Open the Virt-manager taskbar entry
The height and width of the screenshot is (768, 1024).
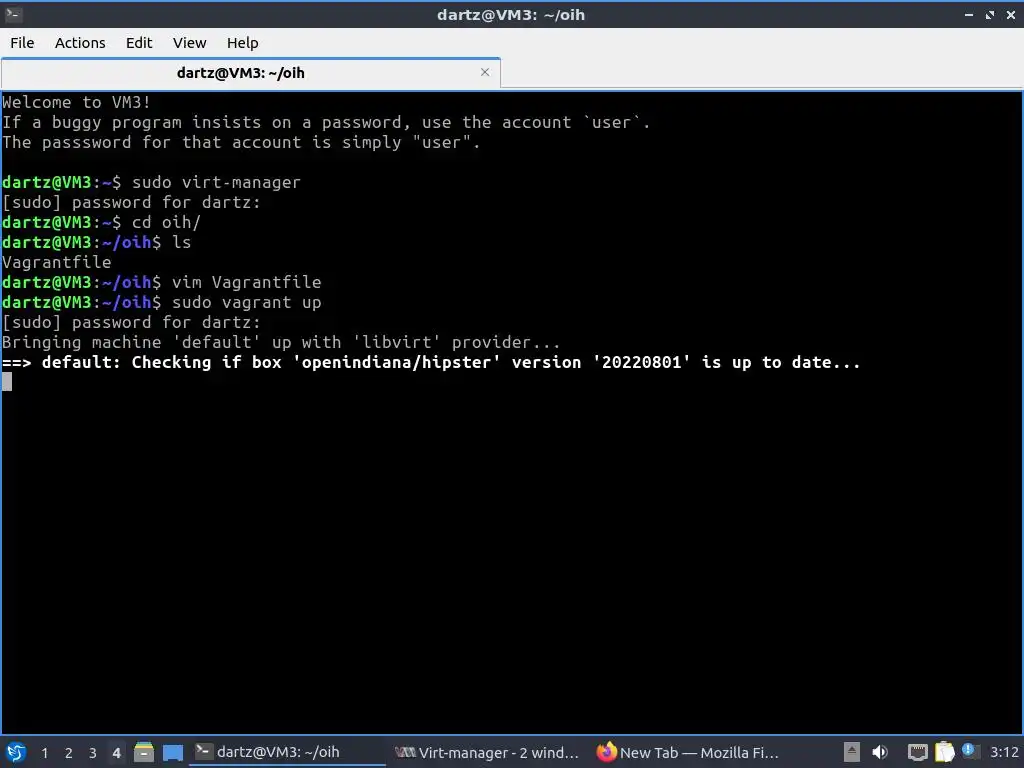pyautogui.click(x=487, y=752)
